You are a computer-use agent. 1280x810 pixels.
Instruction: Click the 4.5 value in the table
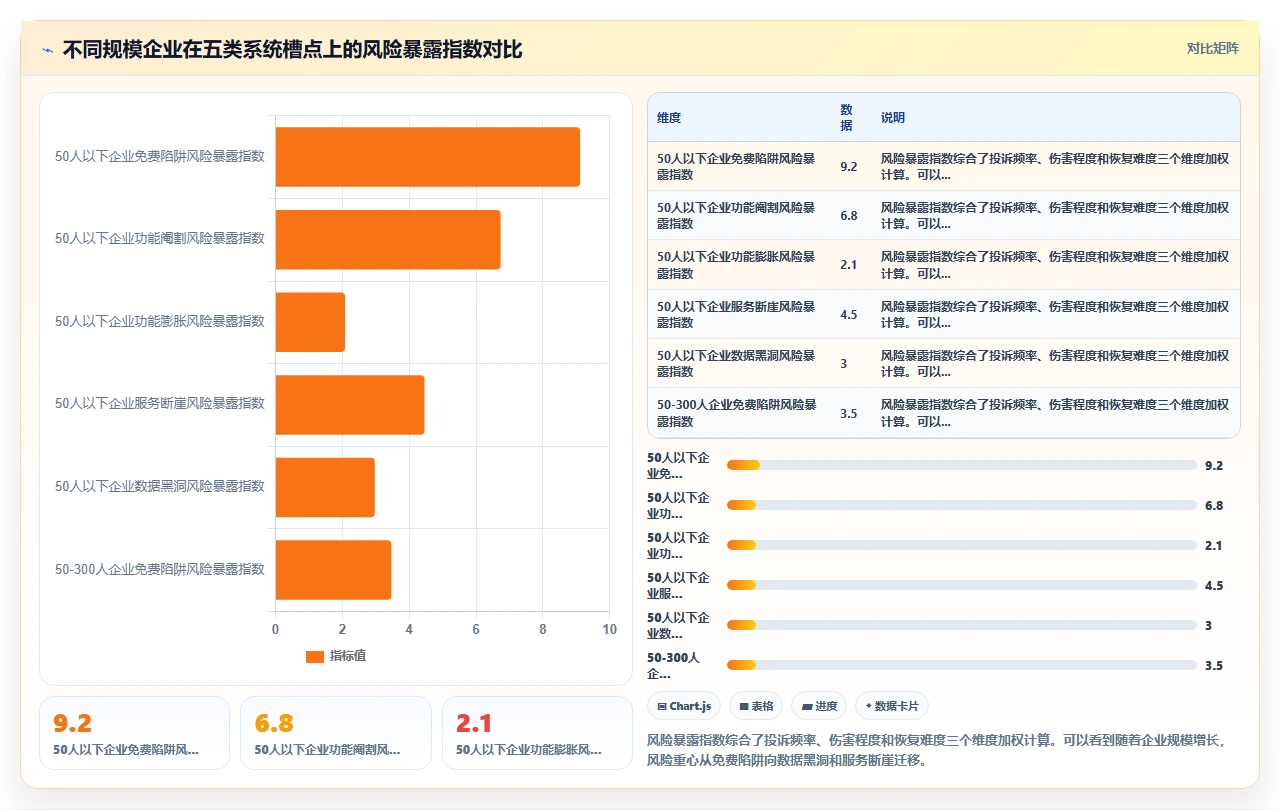[x=849, y=314]
